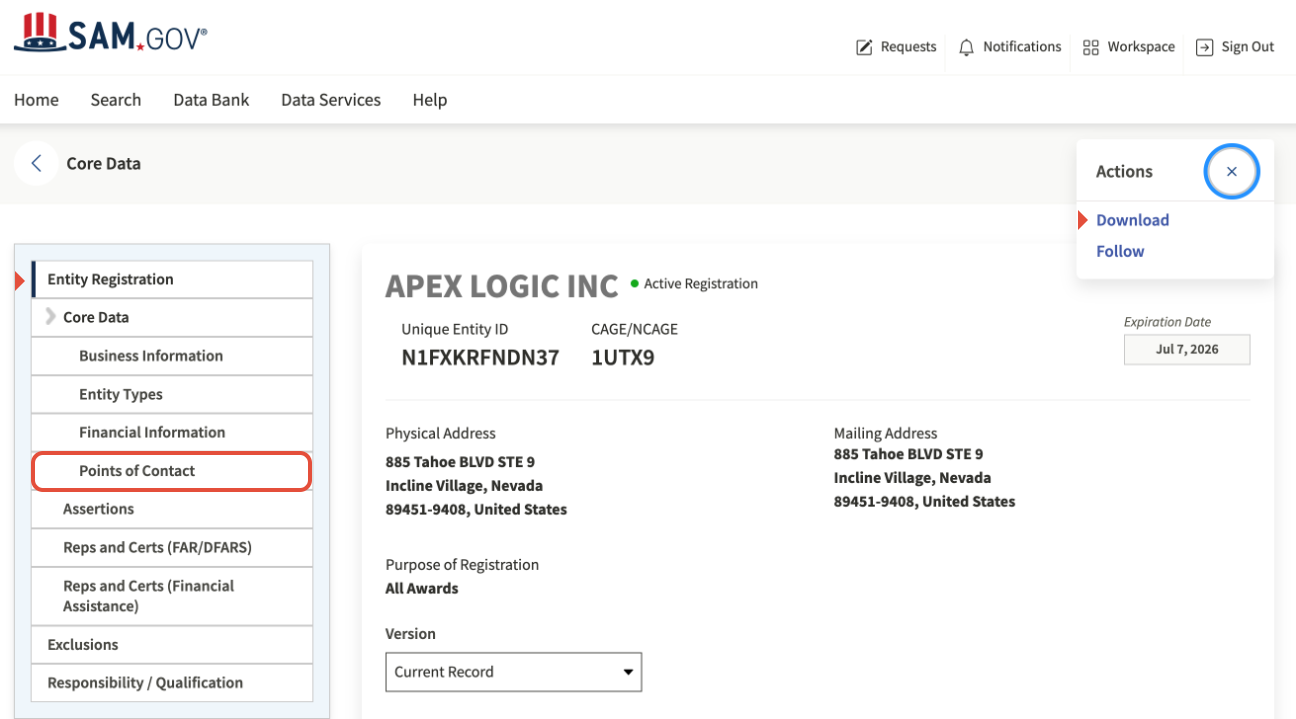The height and width of the screenshot is (719, 1296).
Task: Click the Active Registration status
Action: click(694, 284)
